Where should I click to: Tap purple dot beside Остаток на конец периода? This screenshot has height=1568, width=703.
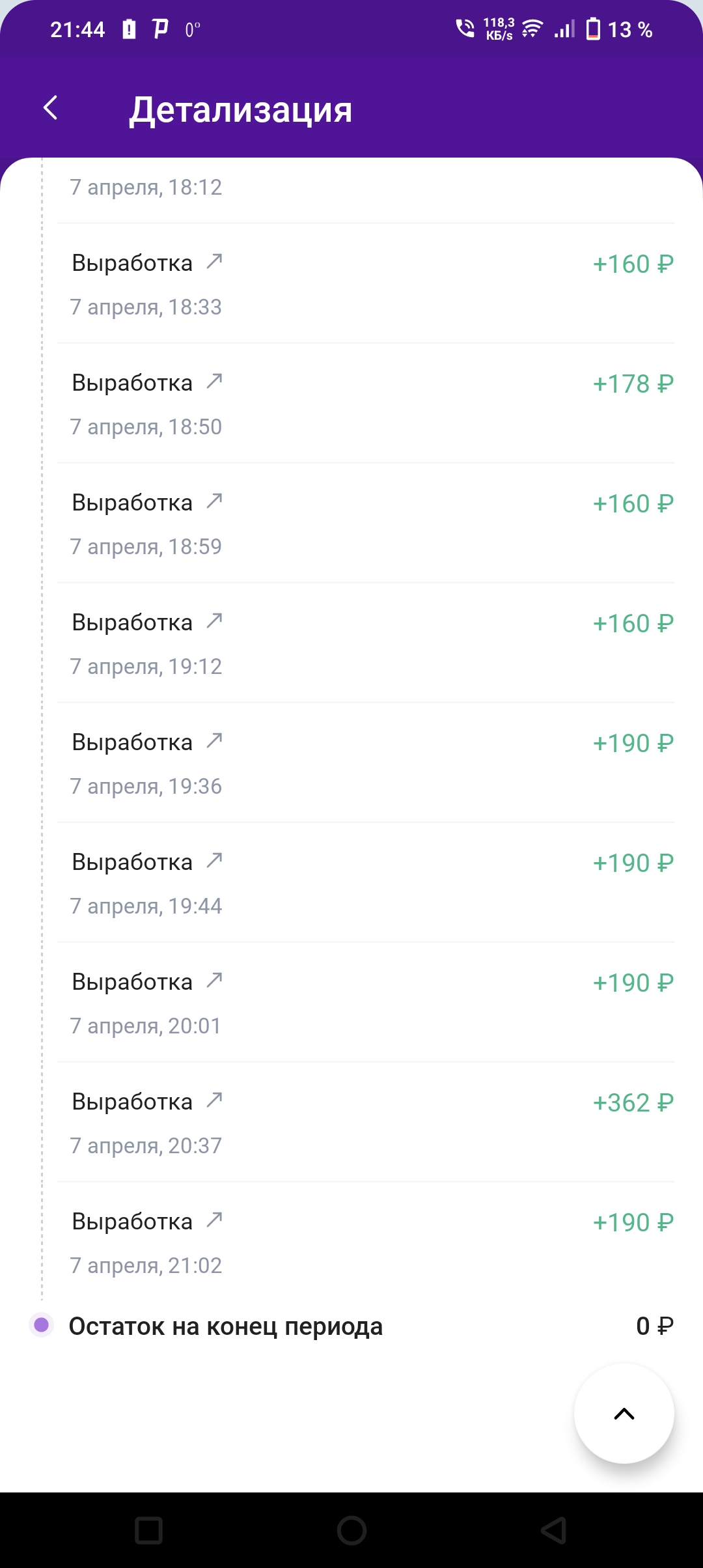42,1325
